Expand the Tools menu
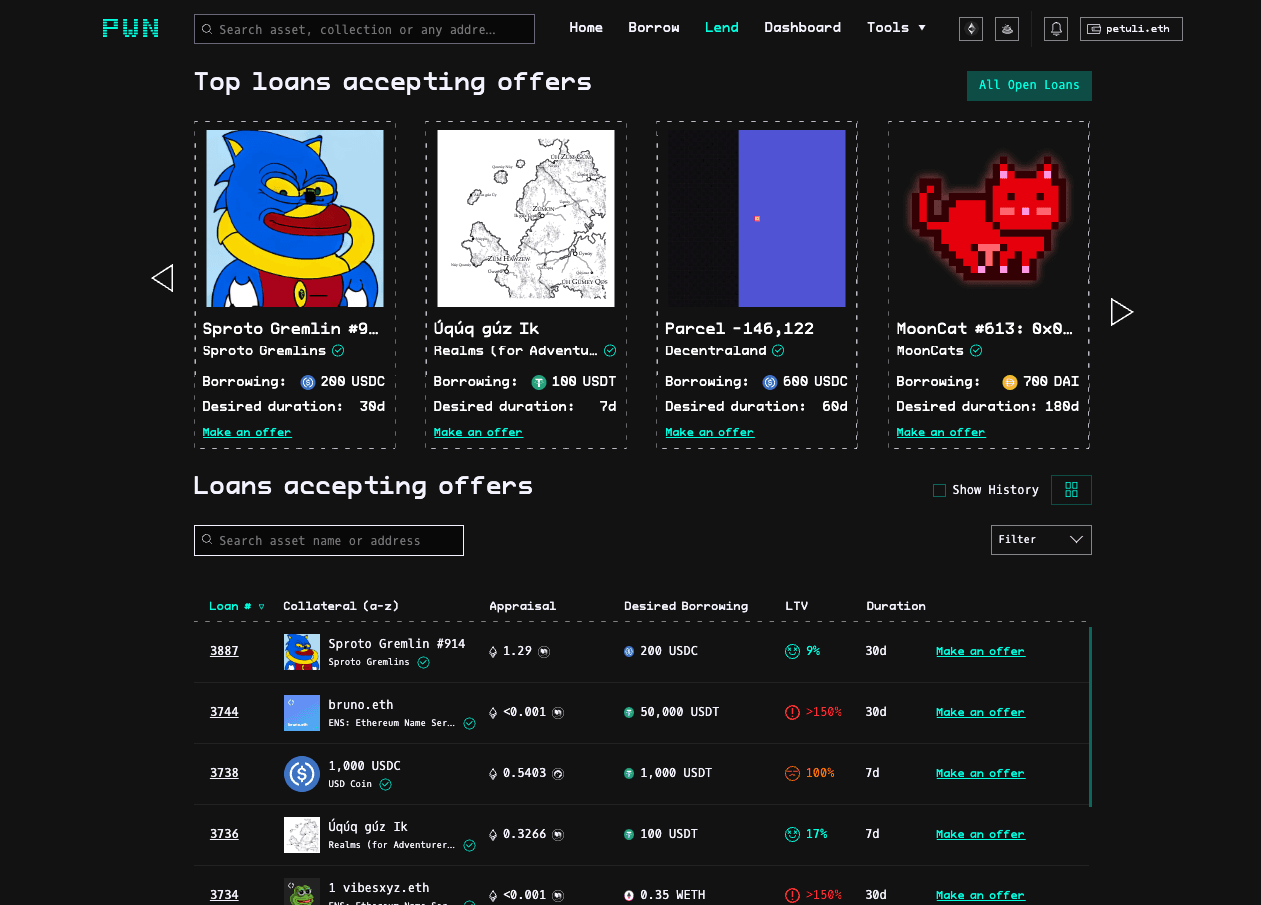 (896, 28)
